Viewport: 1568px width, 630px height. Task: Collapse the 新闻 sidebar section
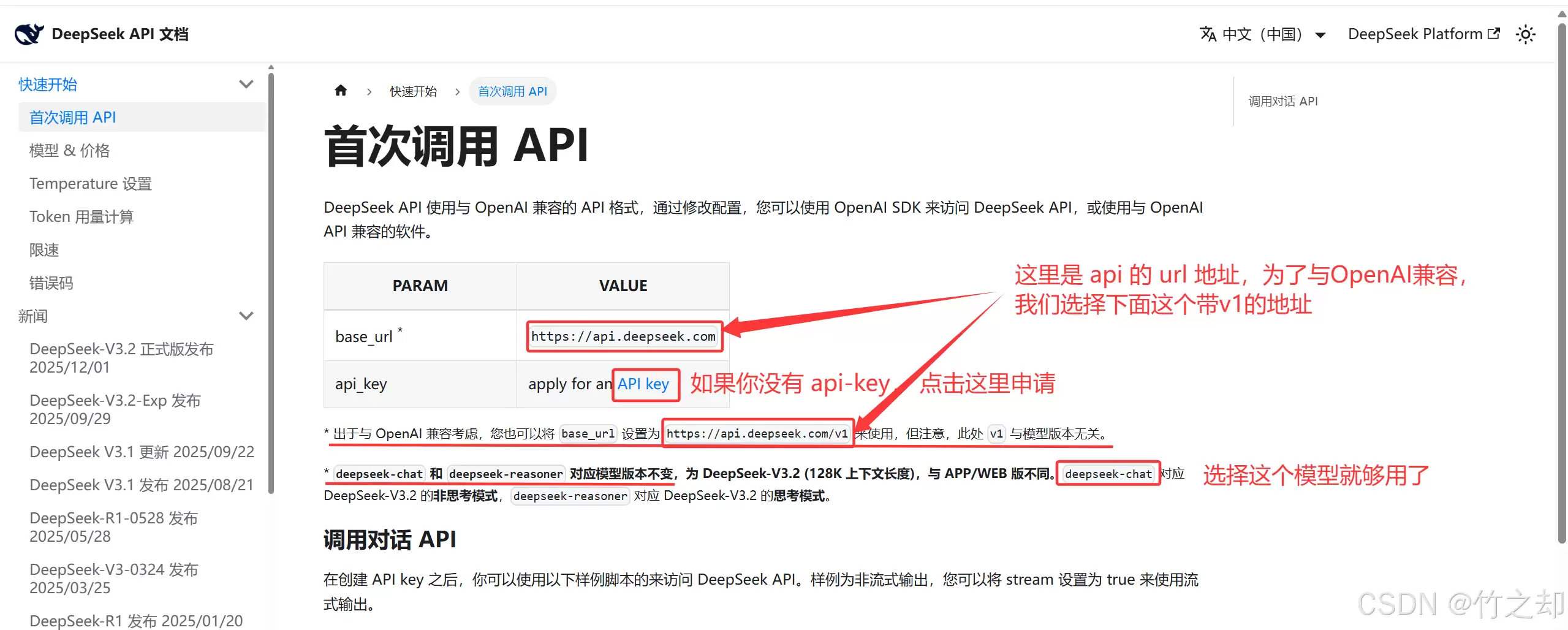tap(246, 316)
